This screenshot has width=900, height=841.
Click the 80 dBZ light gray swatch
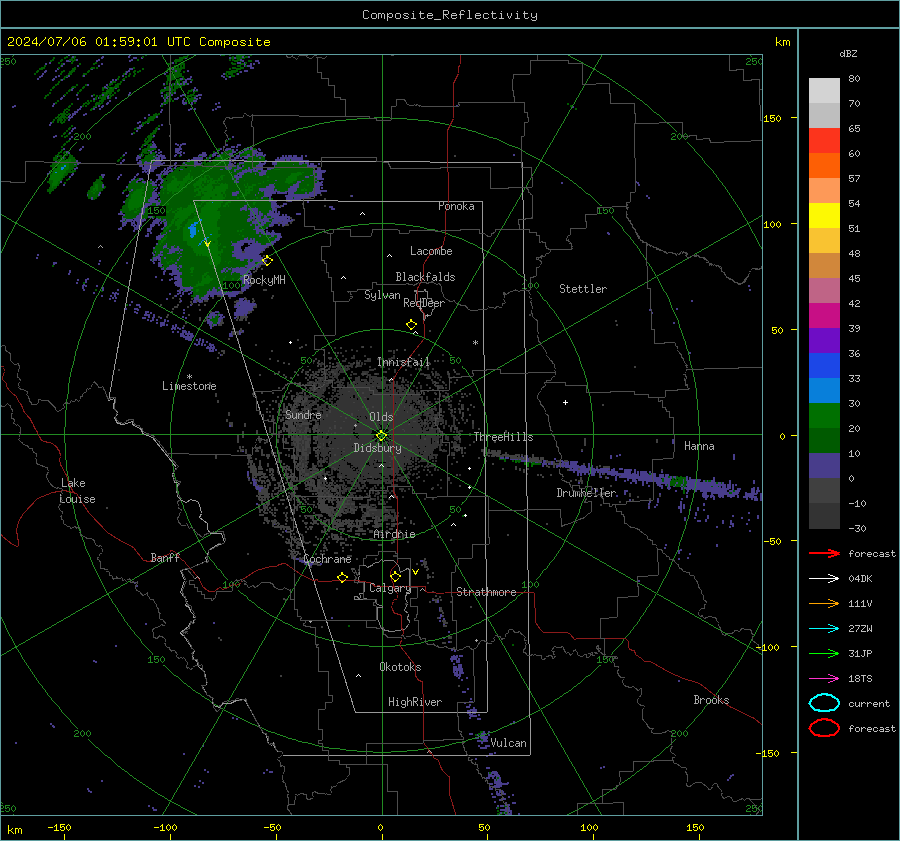[824, 90]
